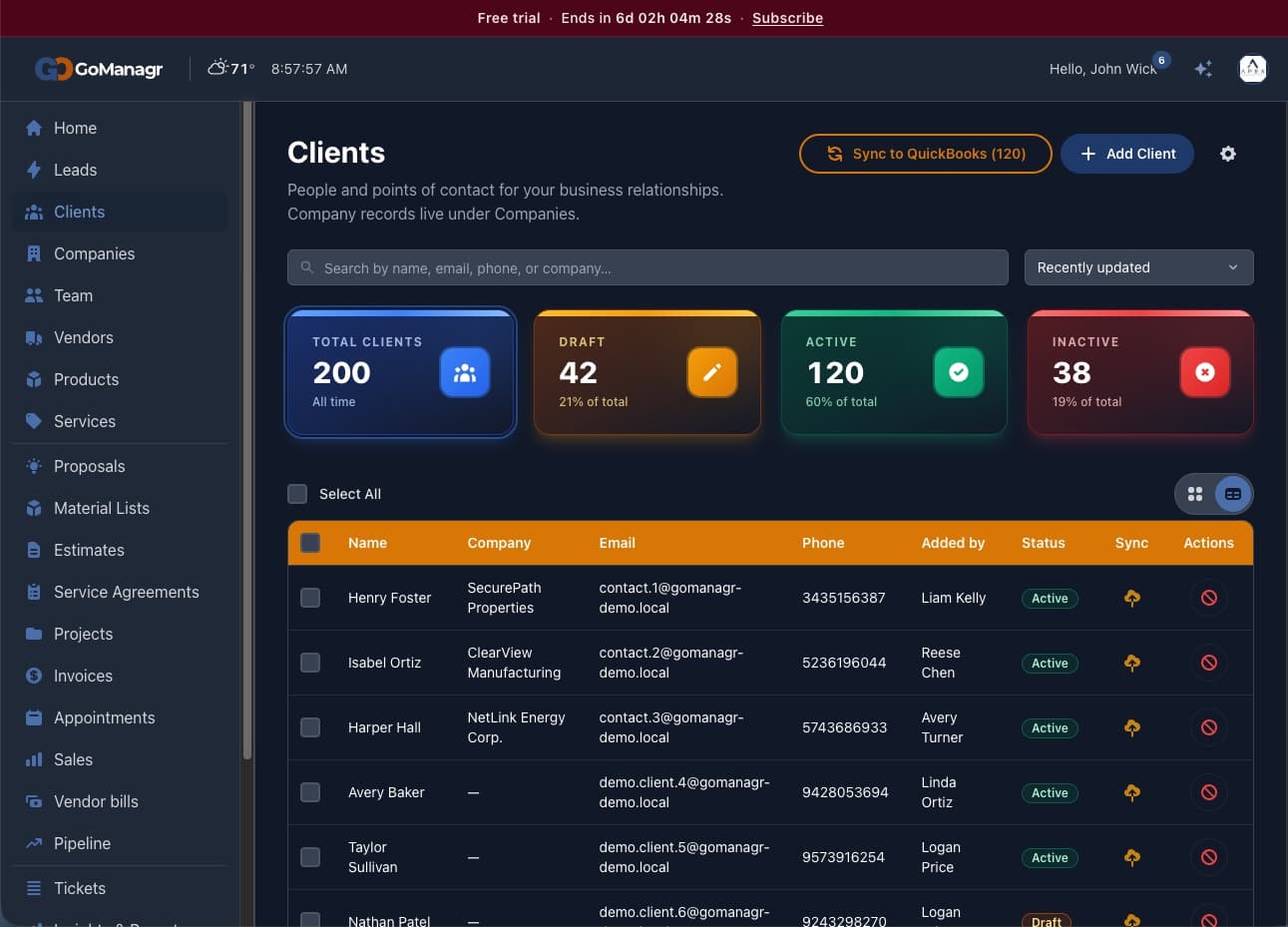Screen dimensions: 1288x927
Task: Click the Subscribe link
Action: [787, 18]
